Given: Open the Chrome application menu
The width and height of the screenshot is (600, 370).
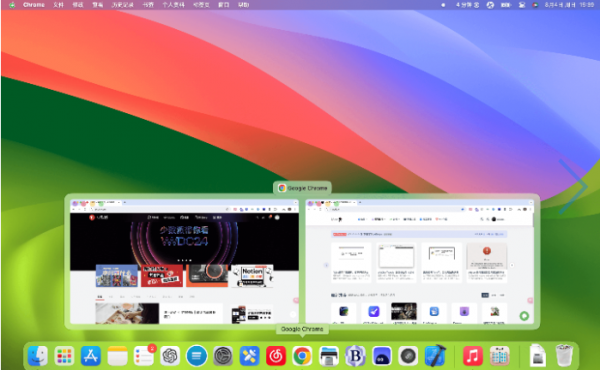Looking at the screenshot, I should (x=34, y=5).
